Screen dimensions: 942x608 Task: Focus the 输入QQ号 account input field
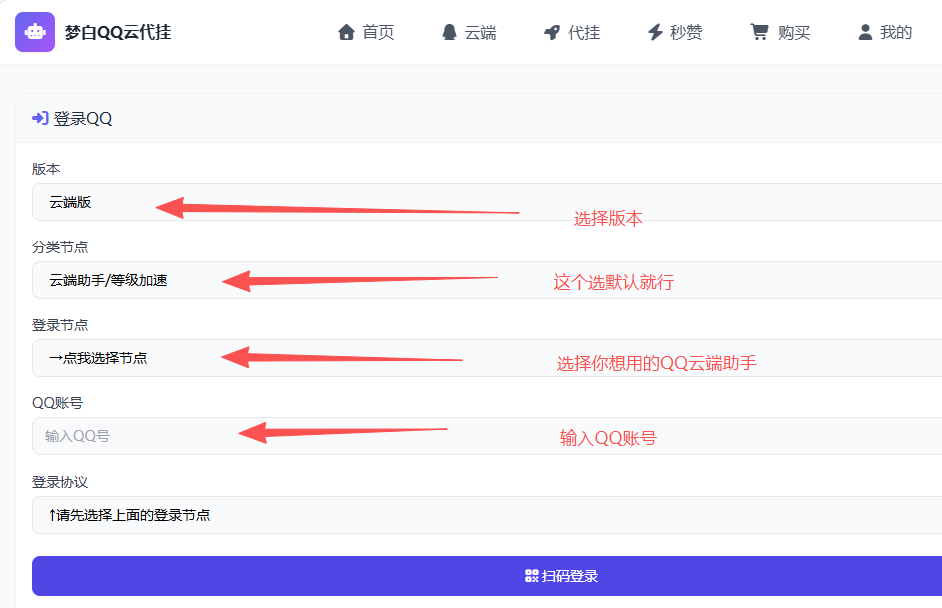point(487,436)
